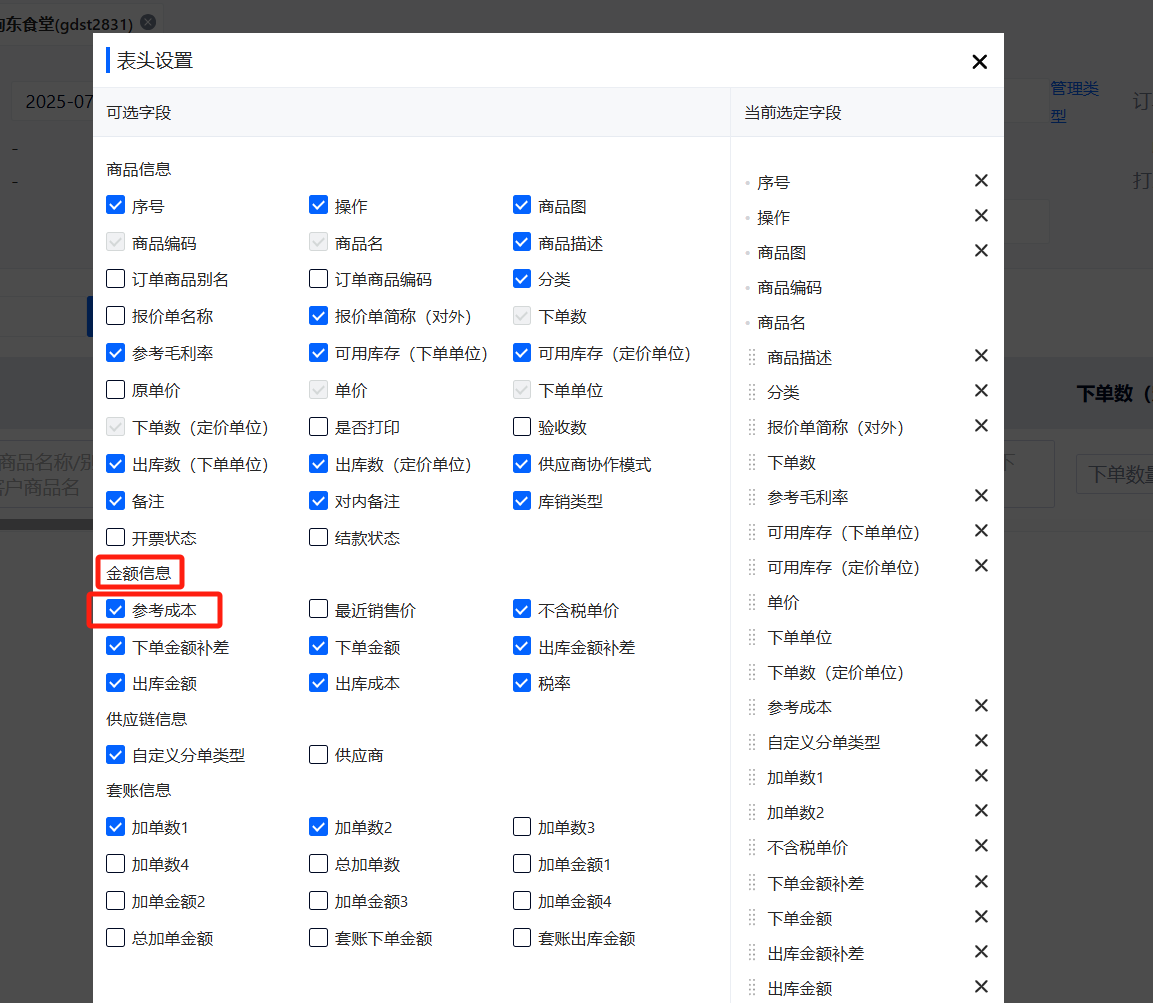Tick the 是否打印 checkbox
Image resolution: width=1153 pixels, height=1003 pixels.
click(x=318, y=426)
